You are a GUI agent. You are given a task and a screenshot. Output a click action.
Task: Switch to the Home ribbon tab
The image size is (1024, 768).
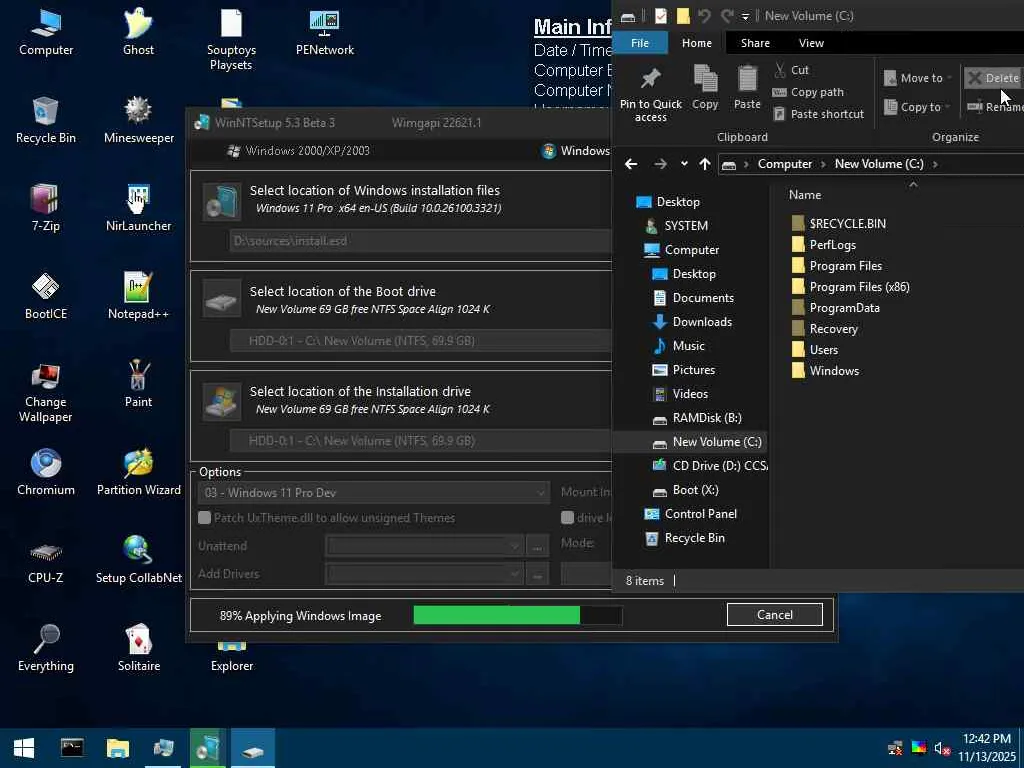[697, 43]
